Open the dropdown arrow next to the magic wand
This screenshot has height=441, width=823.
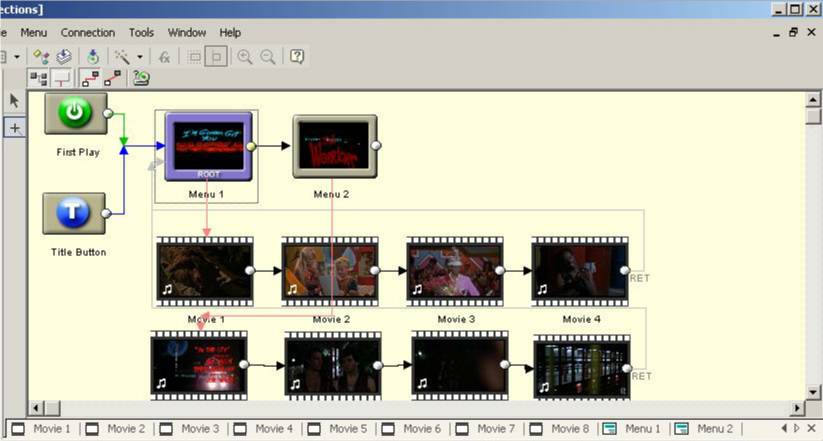[140, 57]
